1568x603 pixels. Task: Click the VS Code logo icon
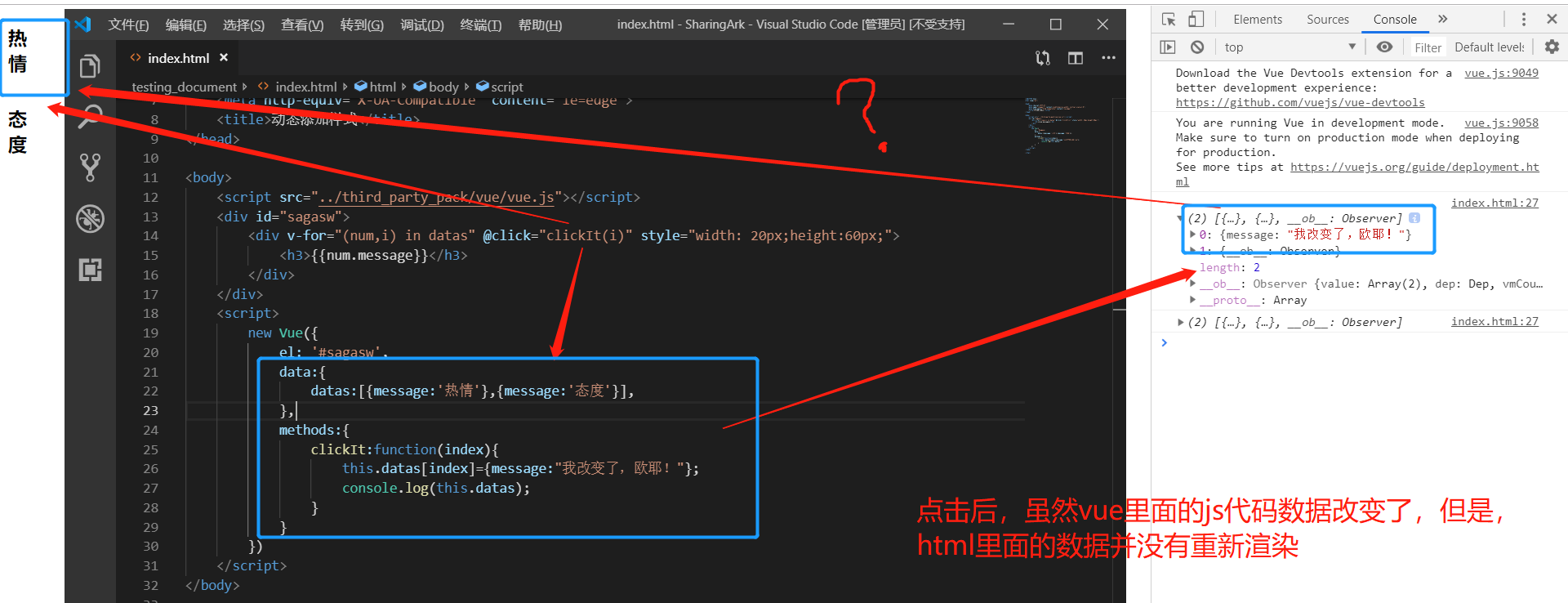(82, 25)
